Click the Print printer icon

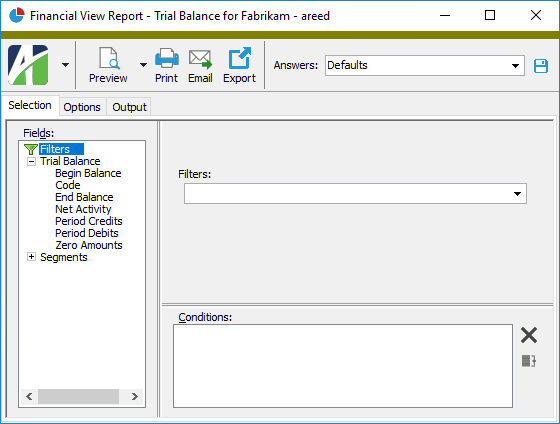pos(167,58)
